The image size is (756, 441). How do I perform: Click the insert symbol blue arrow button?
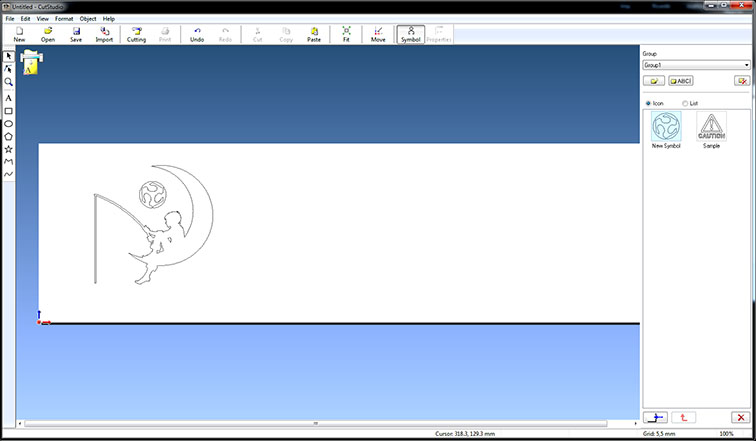tap(655, 417)
